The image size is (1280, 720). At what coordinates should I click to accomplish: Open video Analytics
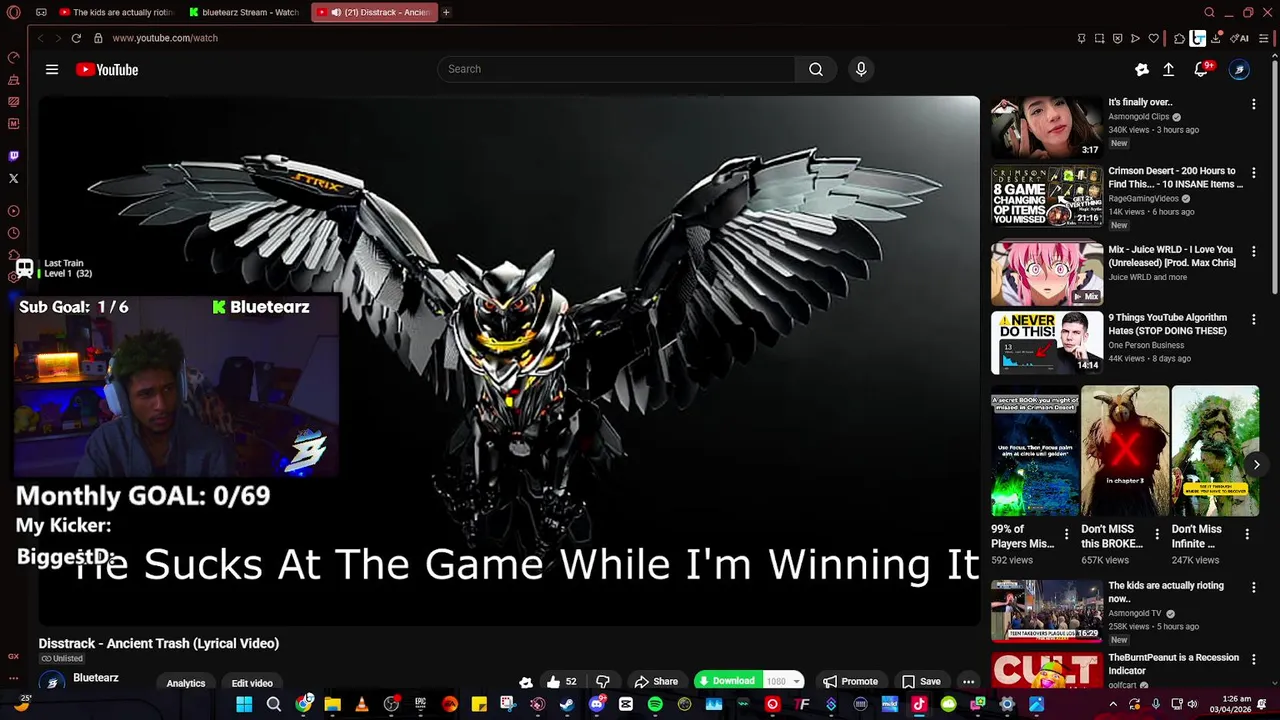coord(186,683)
